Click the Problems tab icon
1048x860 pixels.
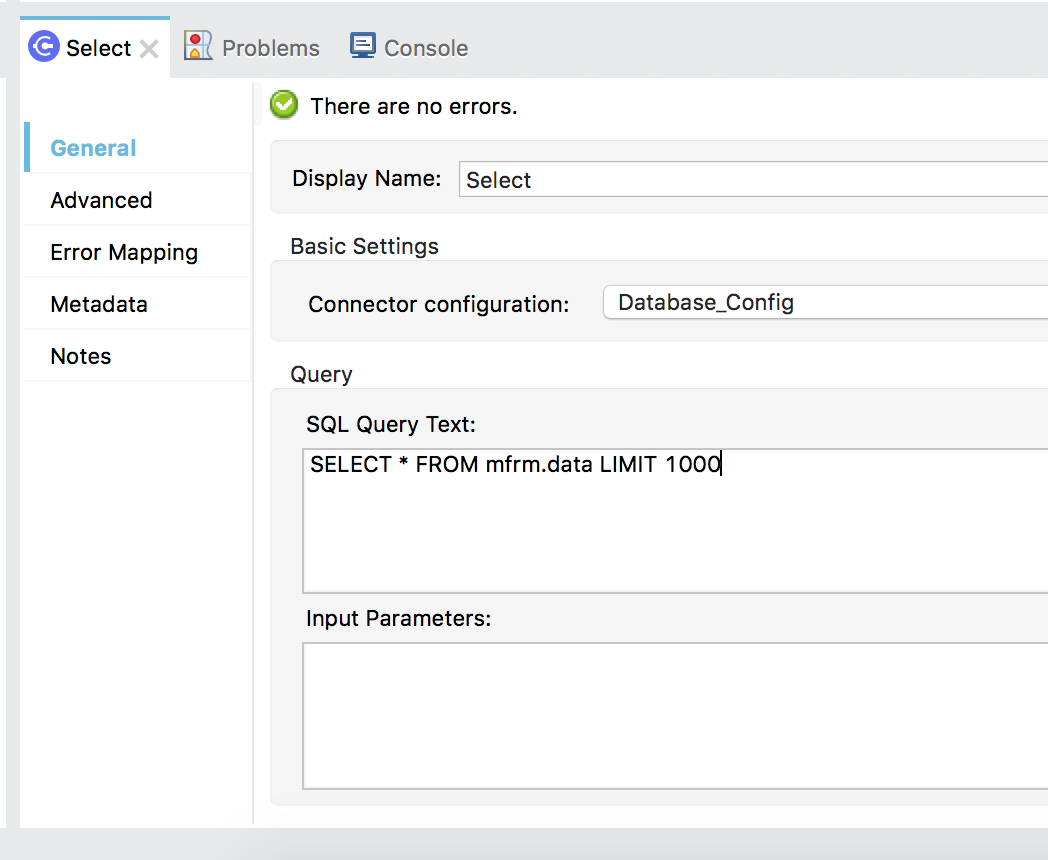coord(199,47)
